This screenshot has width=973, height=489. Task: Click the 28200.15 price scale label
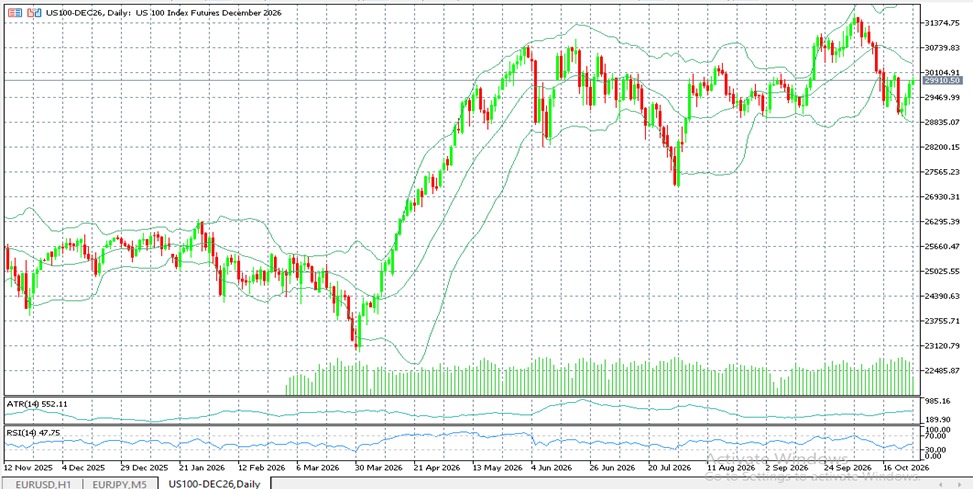[942, 147]
